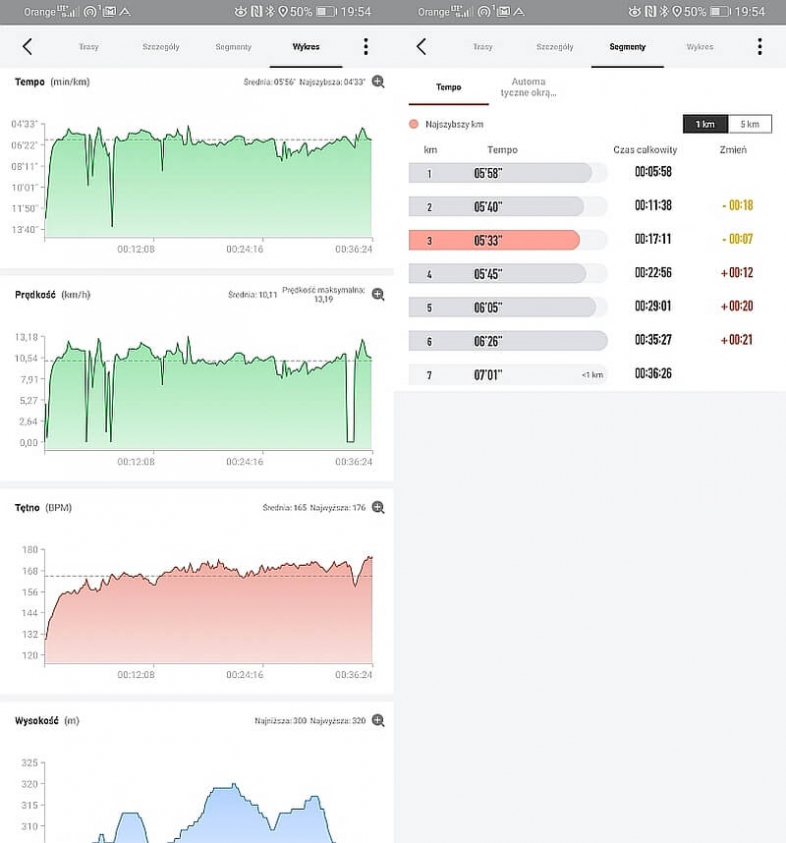Tap the highlighted fastest kilometer 3 bar

(x=494, y=240)
